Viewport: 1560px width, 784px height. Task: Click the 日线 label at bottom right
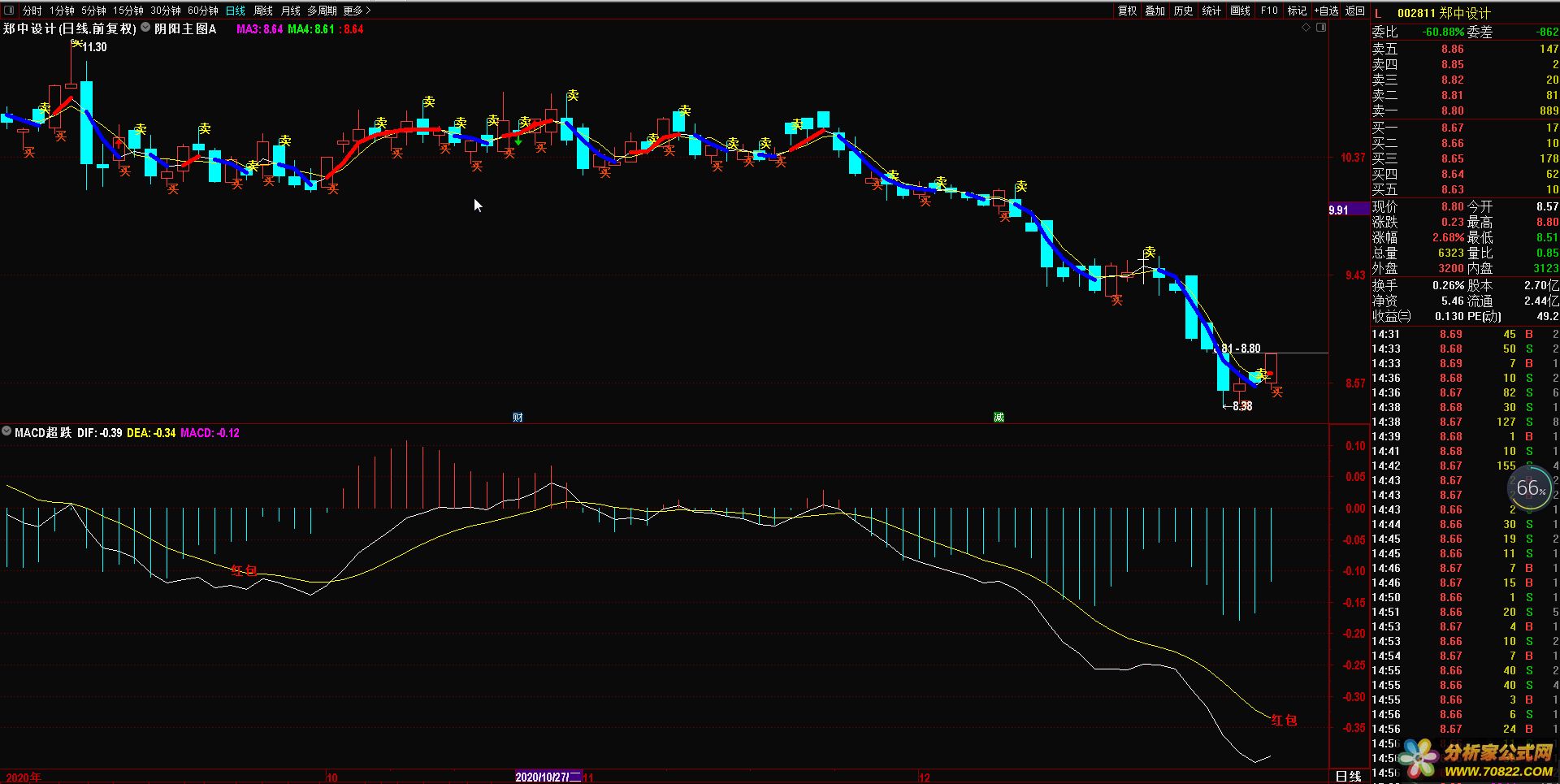point(1349,777)
